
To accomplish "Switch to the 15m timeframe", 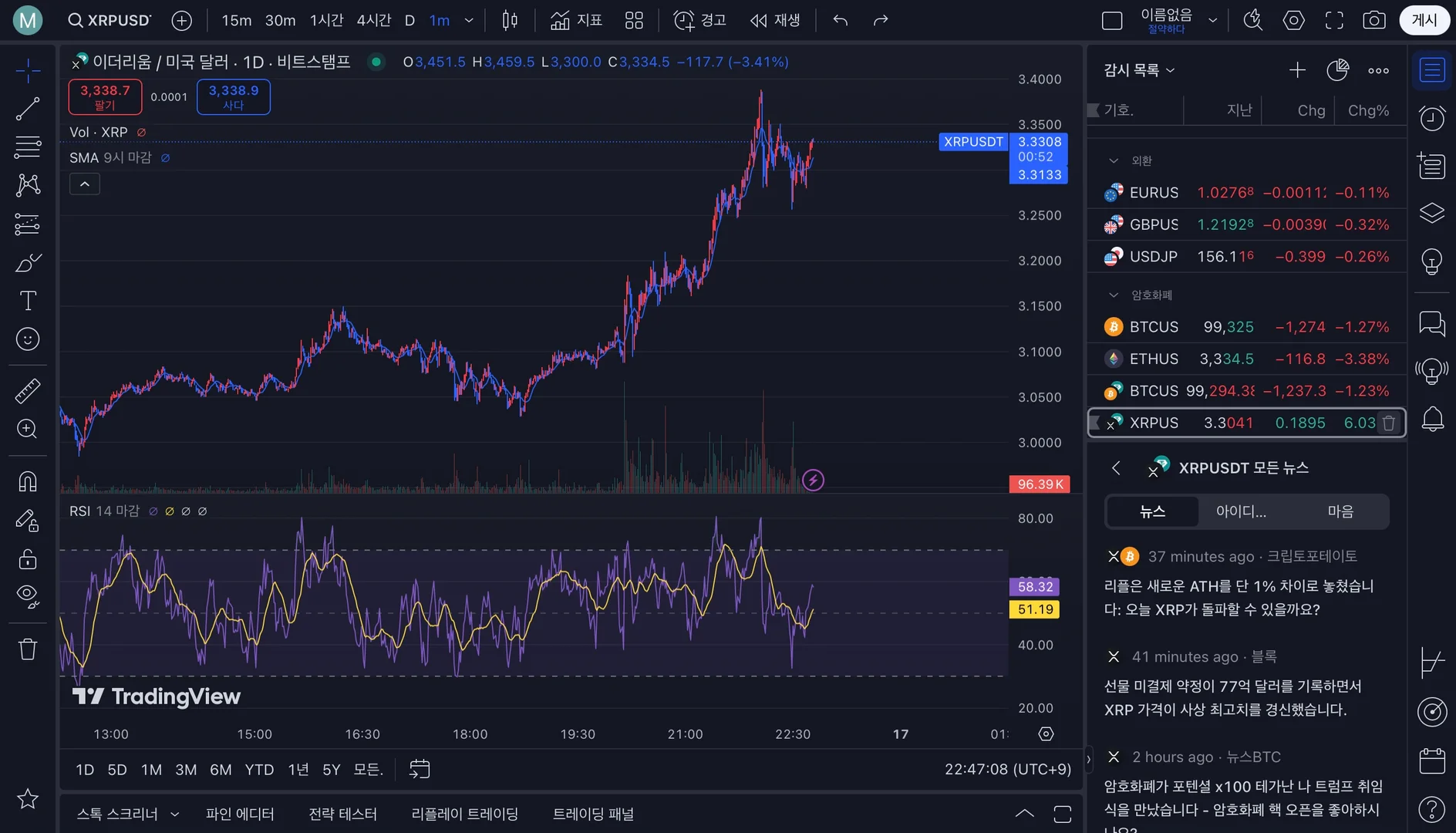I will (x=237, y=21).
